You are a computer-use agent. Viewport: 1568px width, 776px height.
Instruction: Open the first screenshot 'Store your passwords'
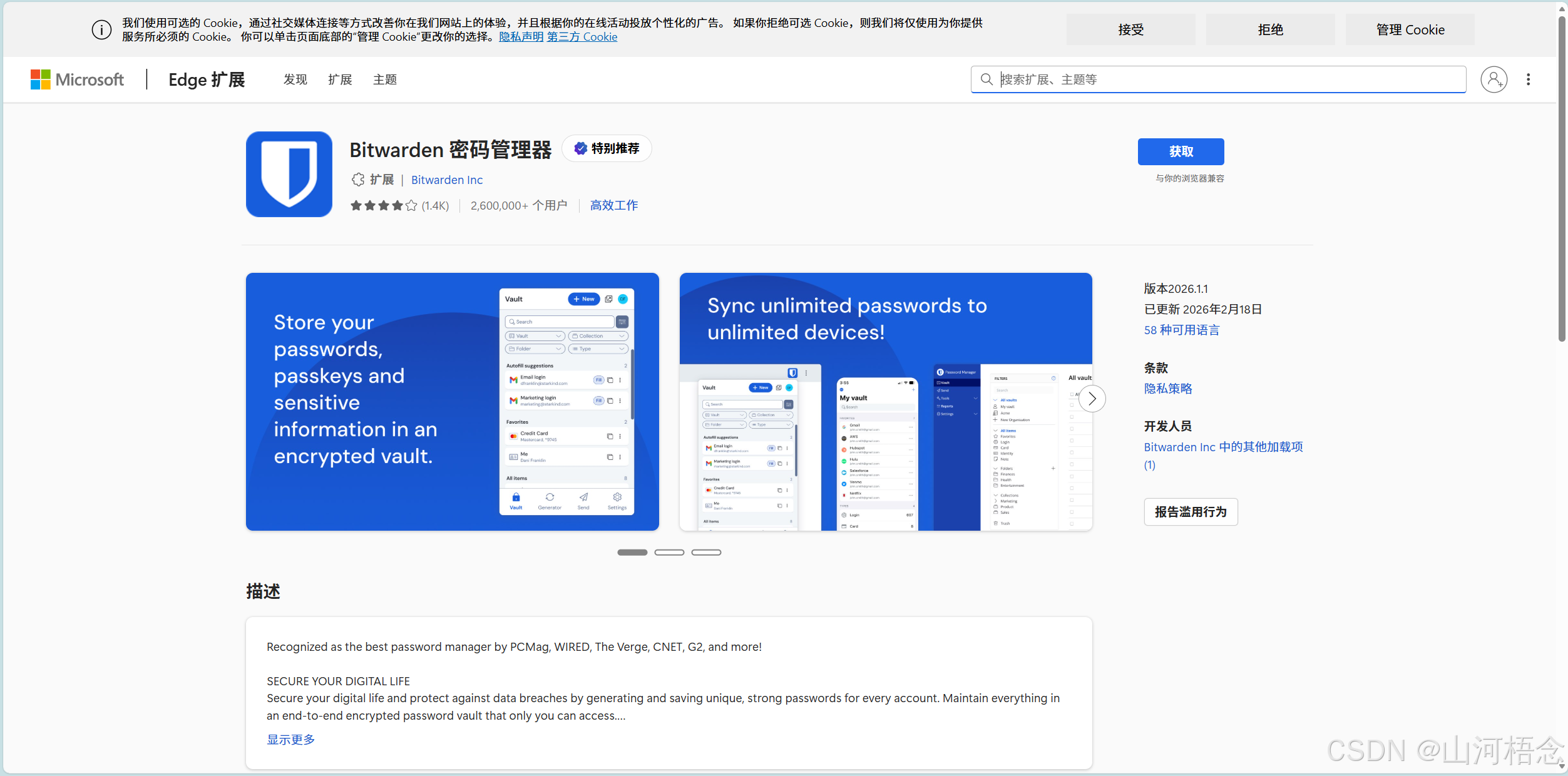tap(452, 402)
